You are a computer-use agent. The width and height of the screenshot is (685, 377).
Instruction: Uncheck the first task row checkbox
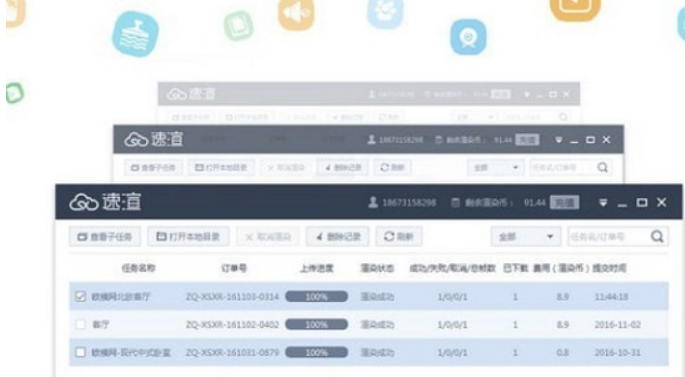[x=80, y=296]
